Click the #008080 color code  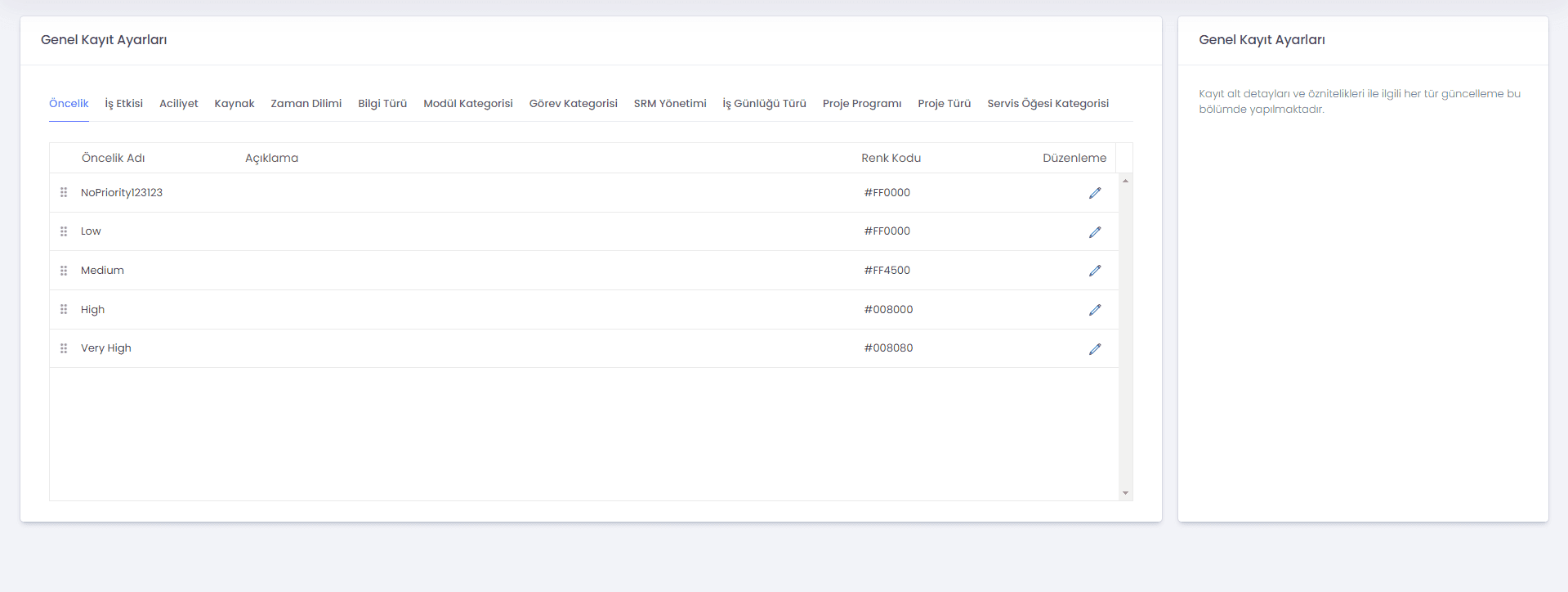pos(889,348)
